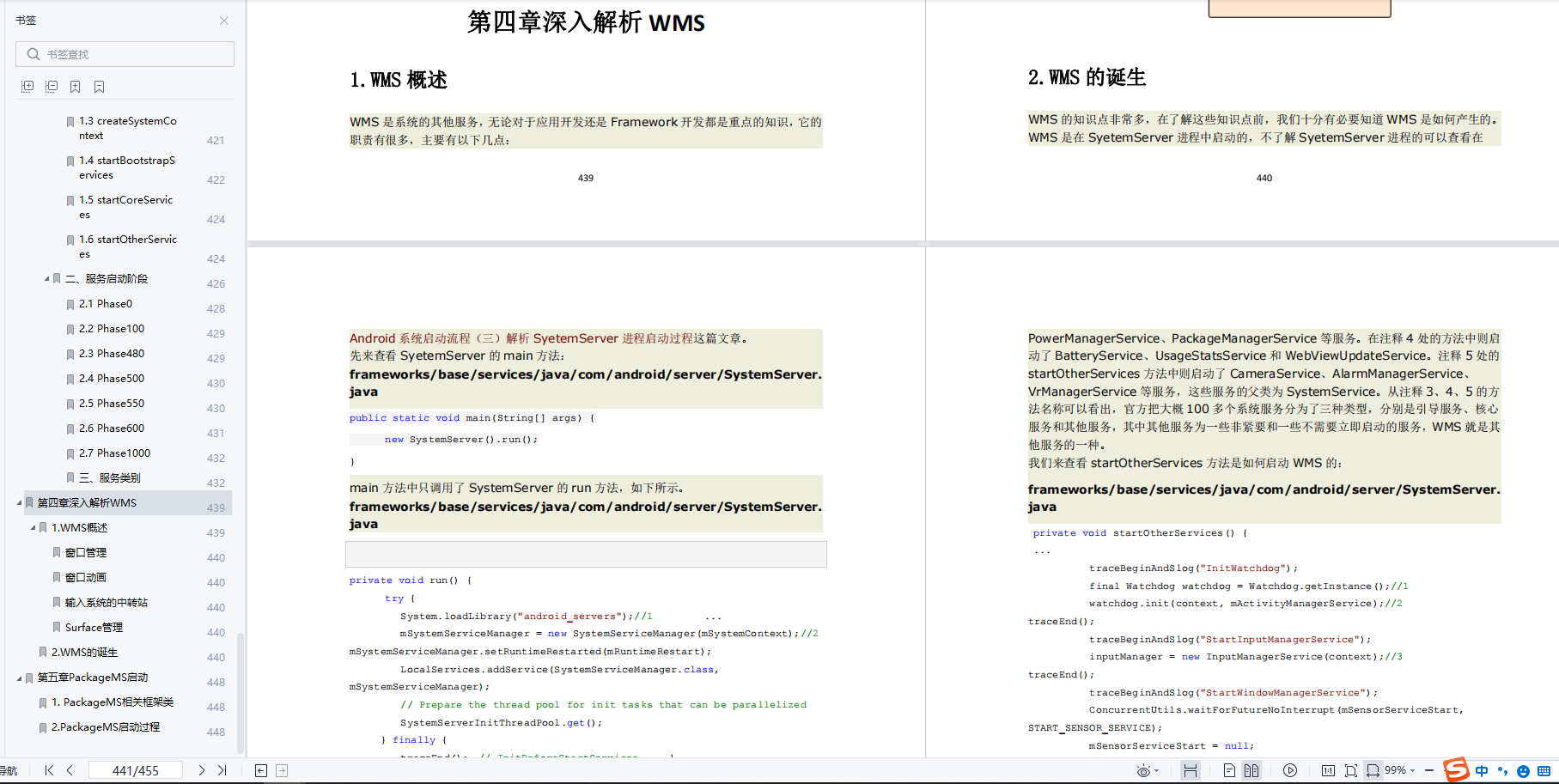Collapse the 二、服务启动阶段 bookmark node
The image size is (1559, 784).
(46, 279)
